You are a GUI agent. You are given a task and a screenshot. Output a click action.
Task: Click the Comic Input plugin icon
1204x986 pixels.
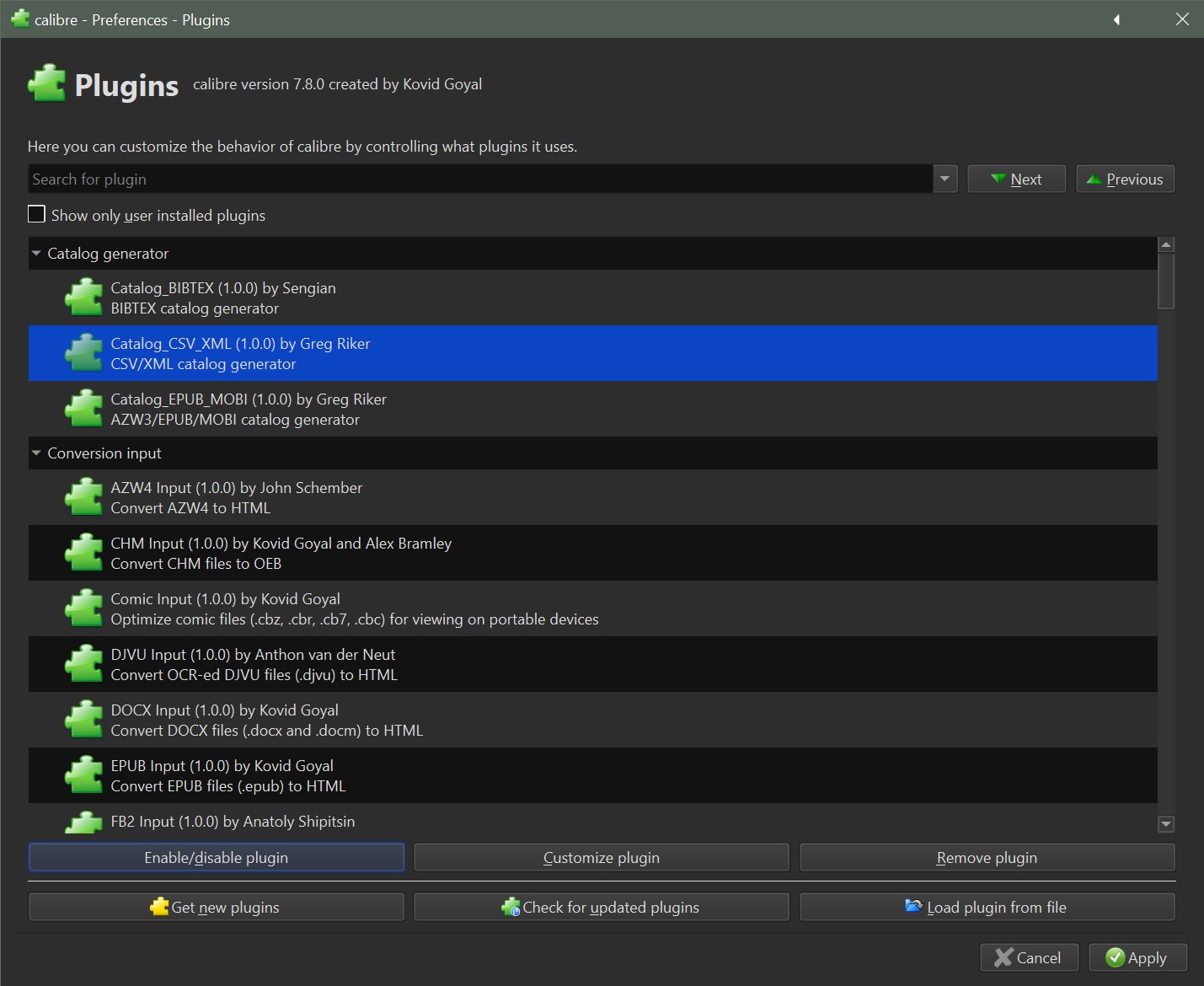[x=84, y=609]
